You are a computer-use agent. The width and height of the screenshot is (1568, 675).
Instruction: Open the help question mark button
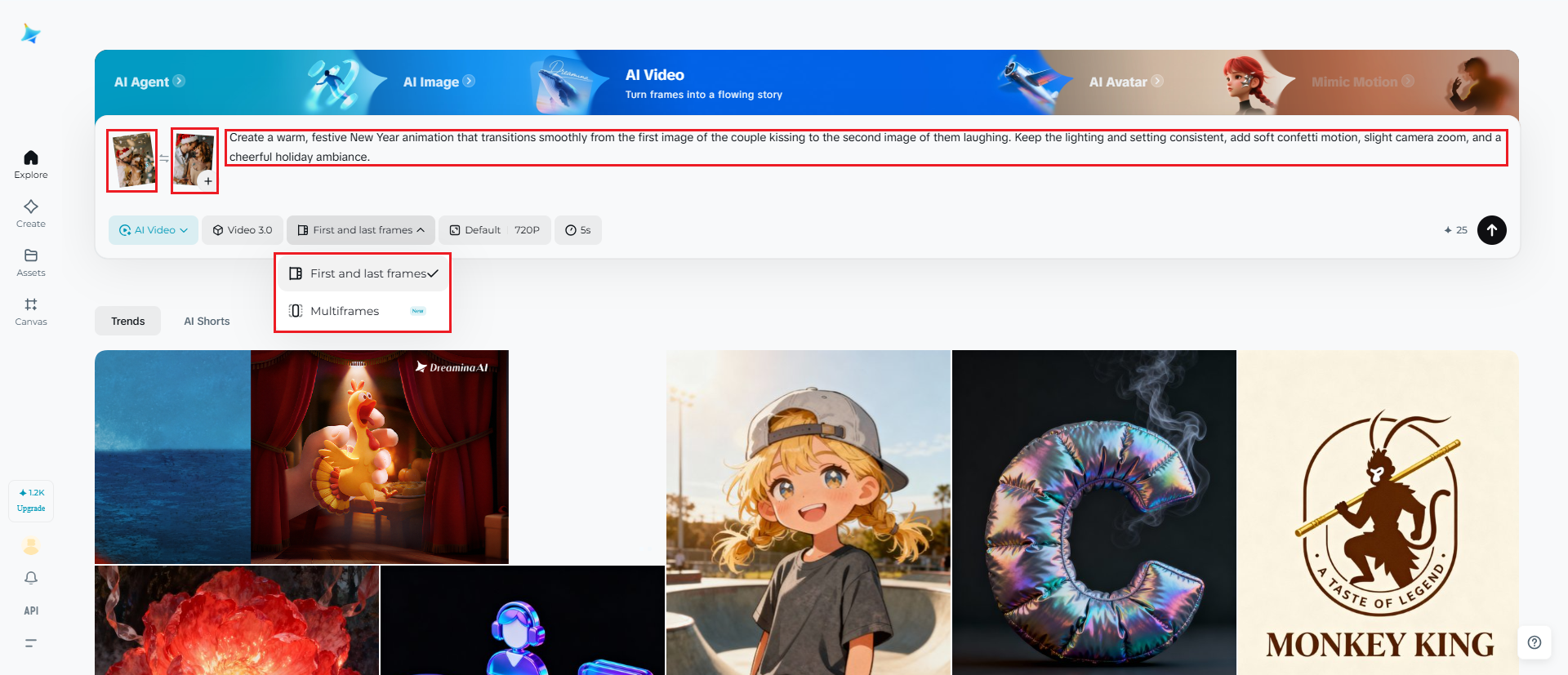[x=1535, y=642]
